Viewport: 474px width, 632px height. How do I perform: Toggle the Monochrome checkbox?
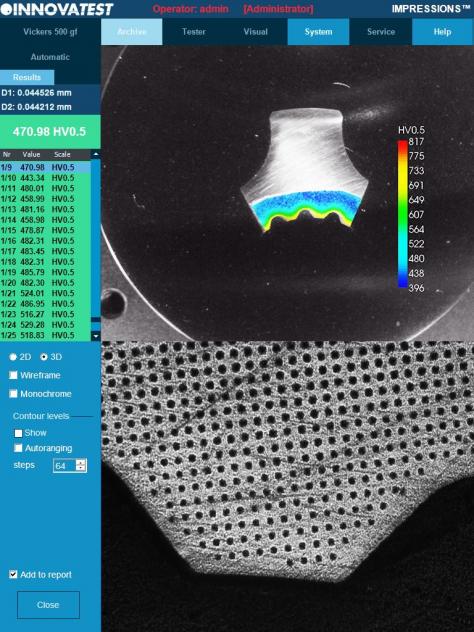(x=13, y=394)
